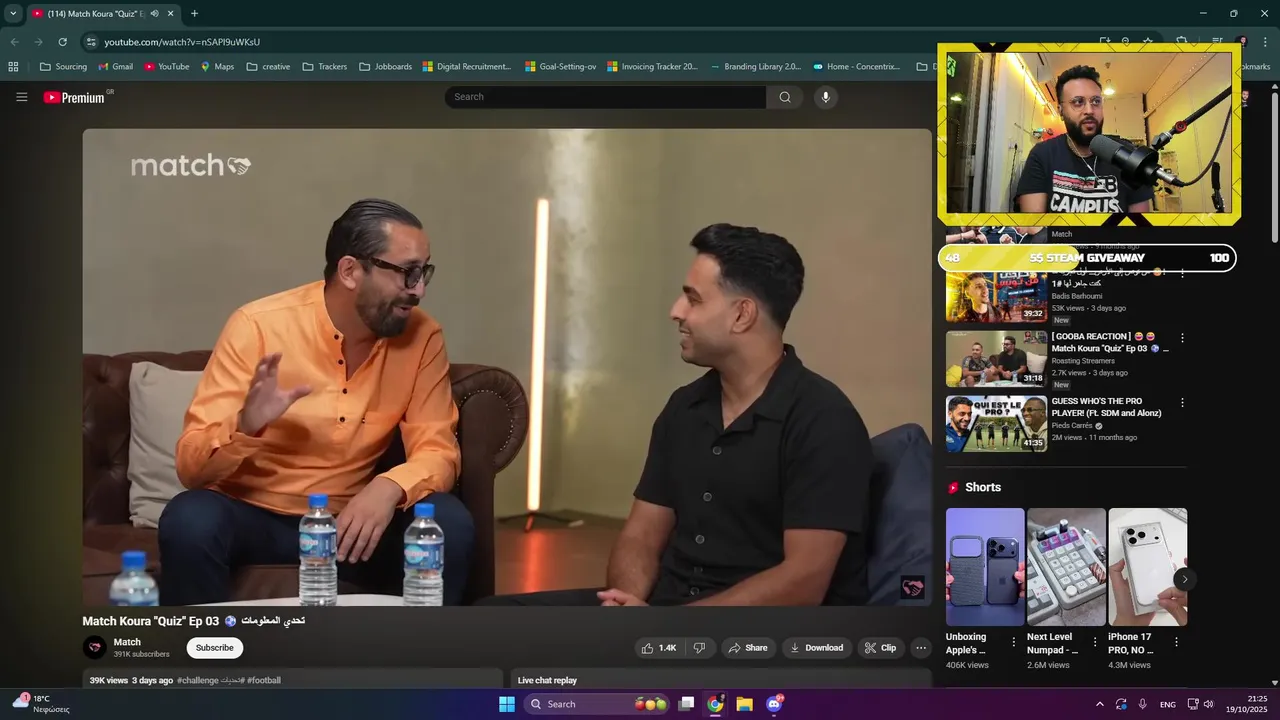This screenshot has height=720, width=1280.
Task: Open a new browser tab
Action: [194, 14]
